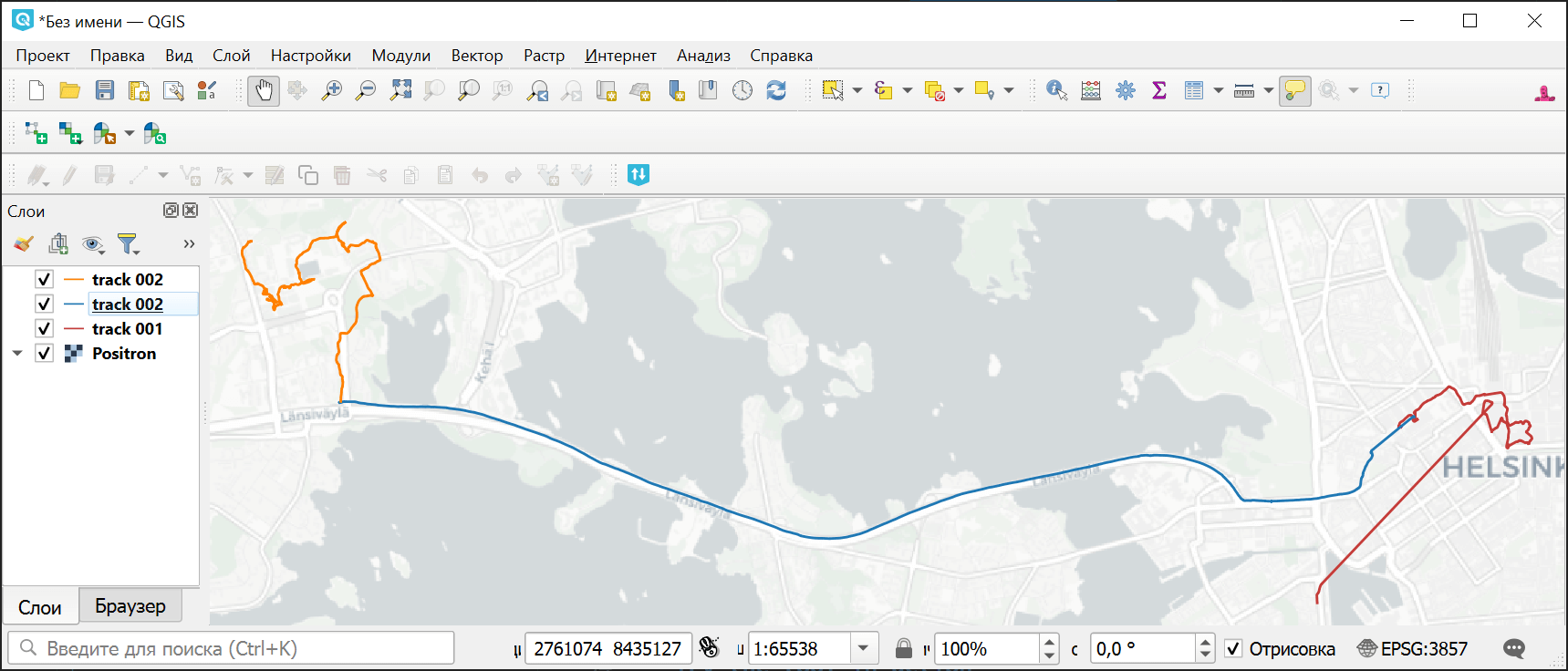Image resolution: width=1568 pixels, height=671 pixels.
Task: Expand the Positron layer tree arrow
Action: tap(17, 354)
